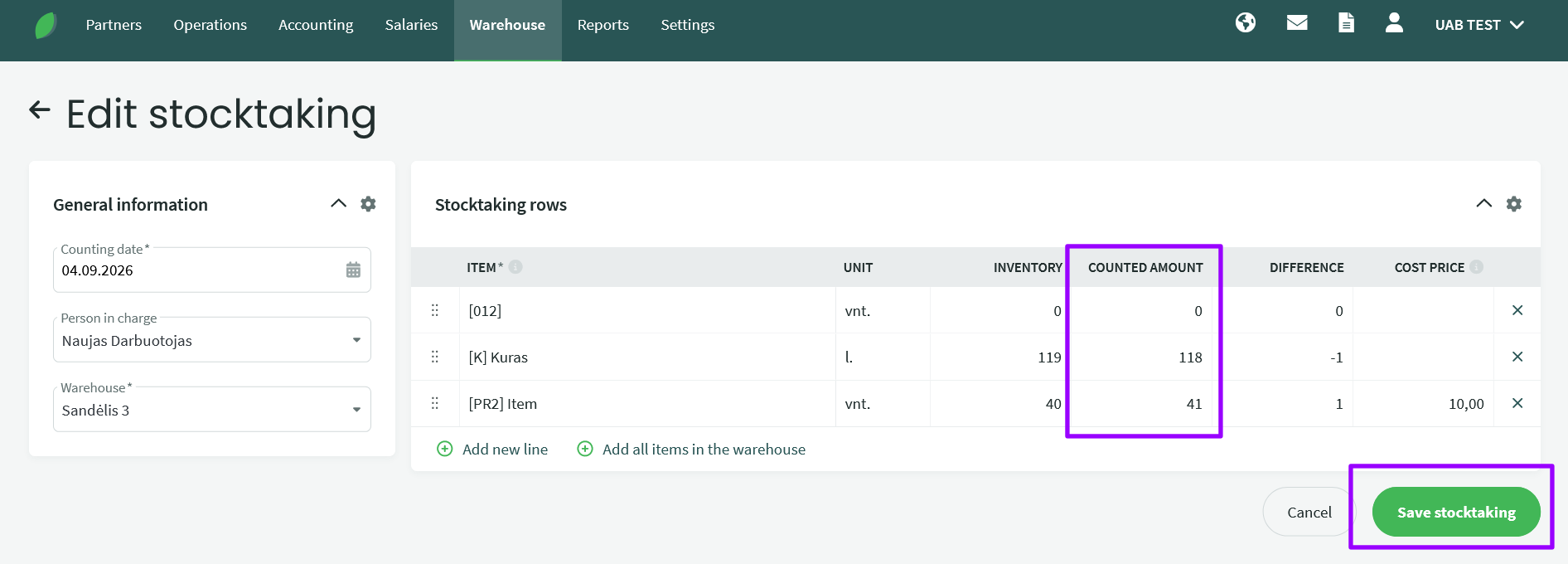
Task: Open the Reports menu
Action: (603, 25)
